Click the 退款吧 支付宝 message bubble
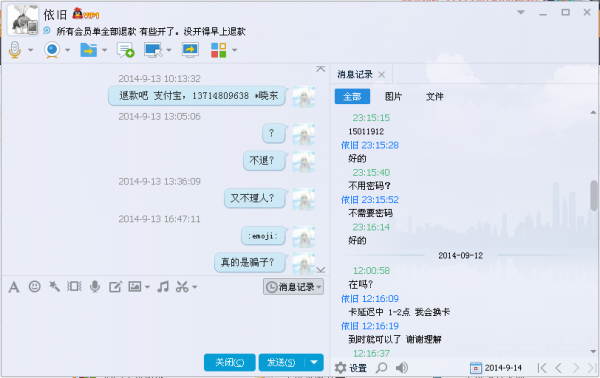 coord(197,96)
